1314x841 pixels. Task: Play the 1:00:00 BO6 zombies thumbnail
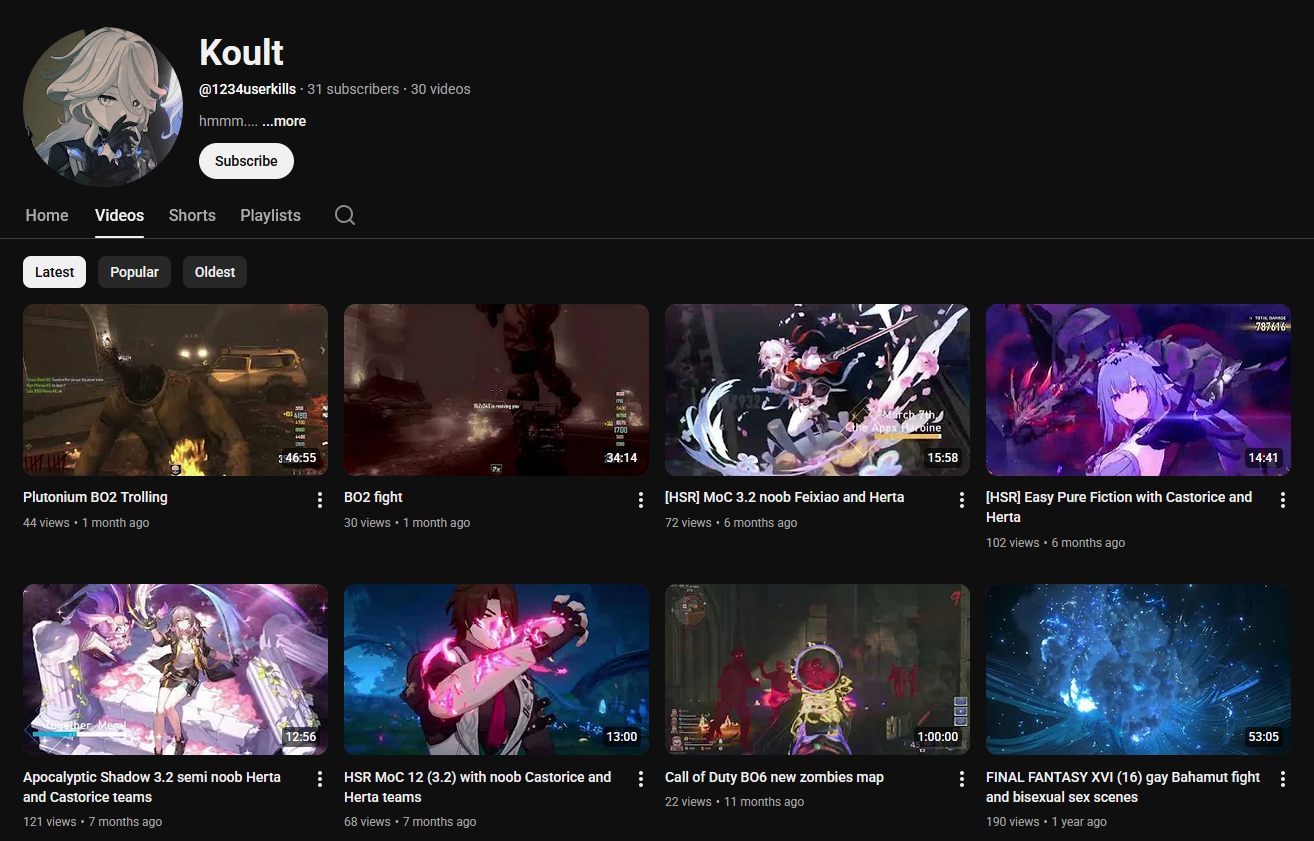pos(817,670)
